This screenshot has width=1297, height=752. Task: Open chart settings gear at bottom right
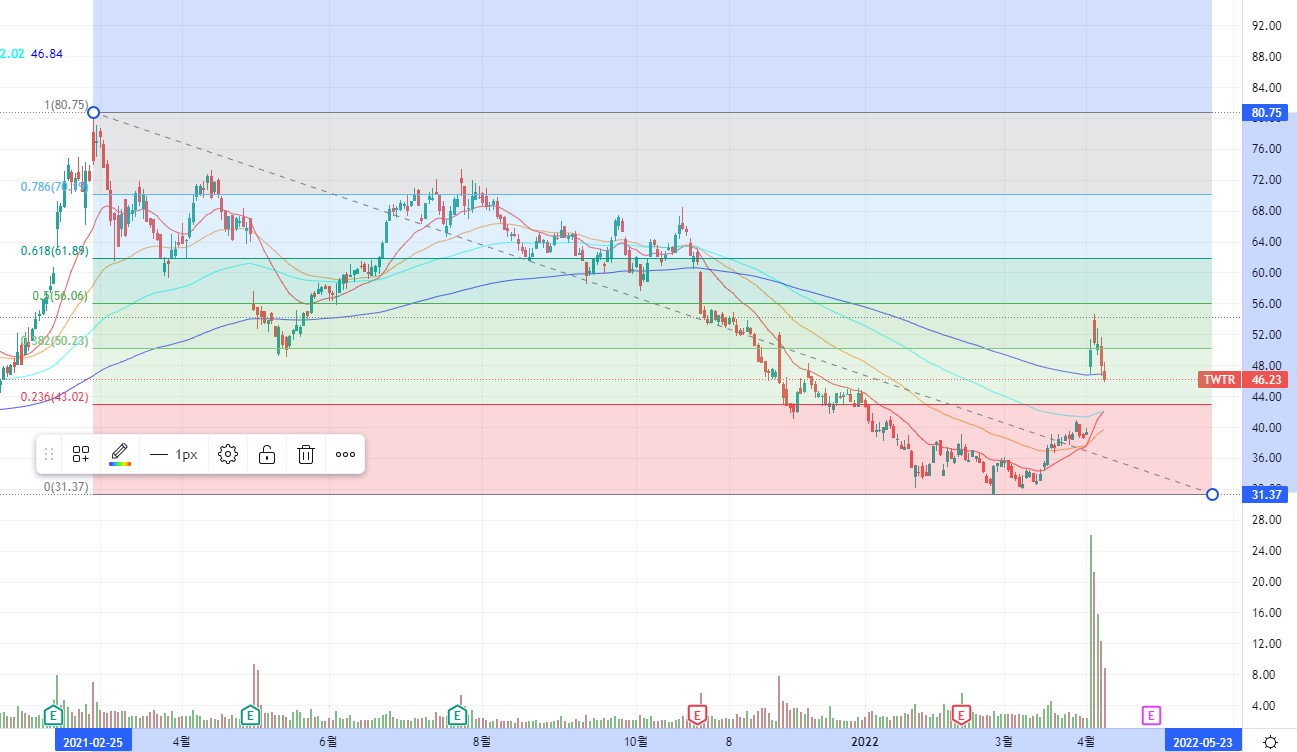(1270, 742)
